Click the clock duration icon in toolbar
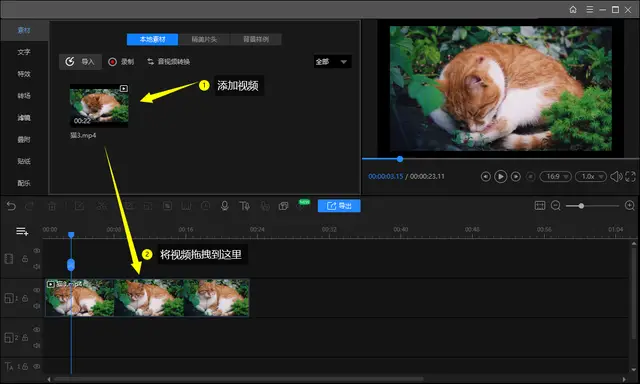 coord(205,206)
